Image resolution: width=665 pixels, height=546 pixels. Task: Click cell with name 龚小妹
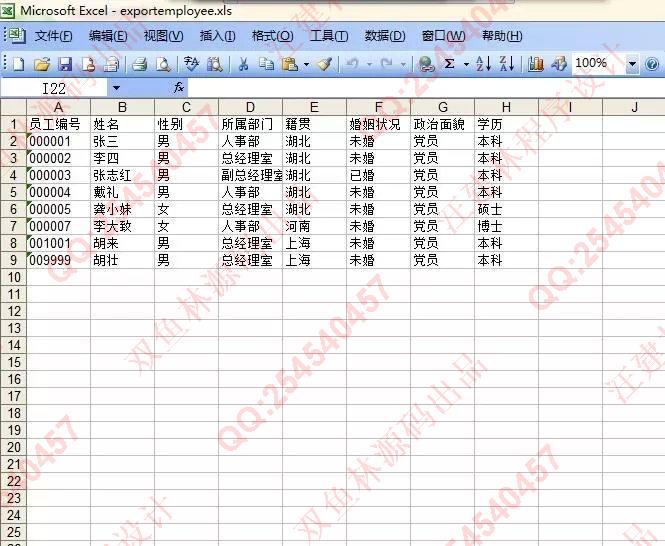pyautogui.click(x=123, y=209)
